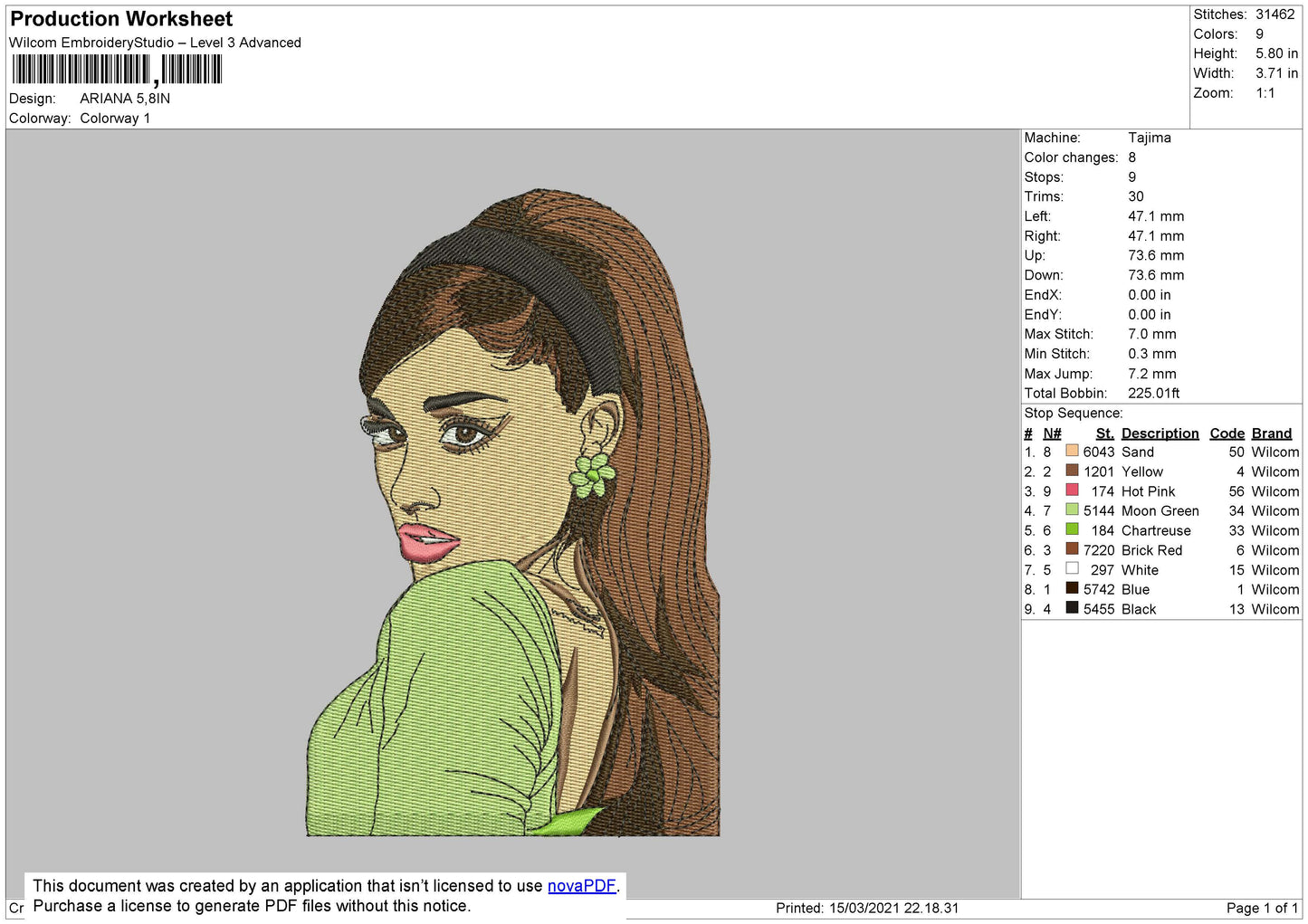This screenshot has height=924, width=1308.
Task: Click the height value '5.80 in'
Action: [1276, 53]
